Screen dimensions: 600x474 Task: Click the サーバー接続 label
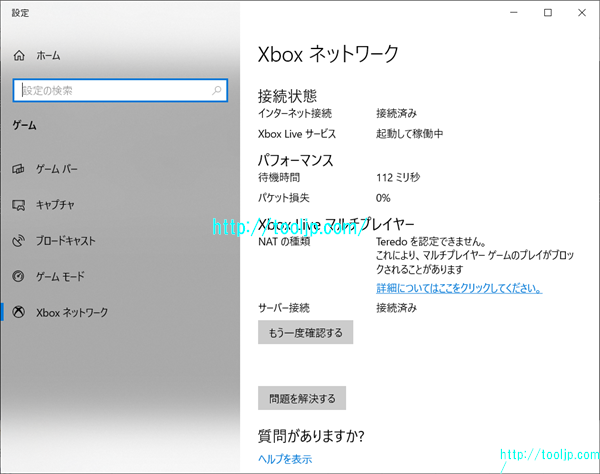(x=284, y=308)
